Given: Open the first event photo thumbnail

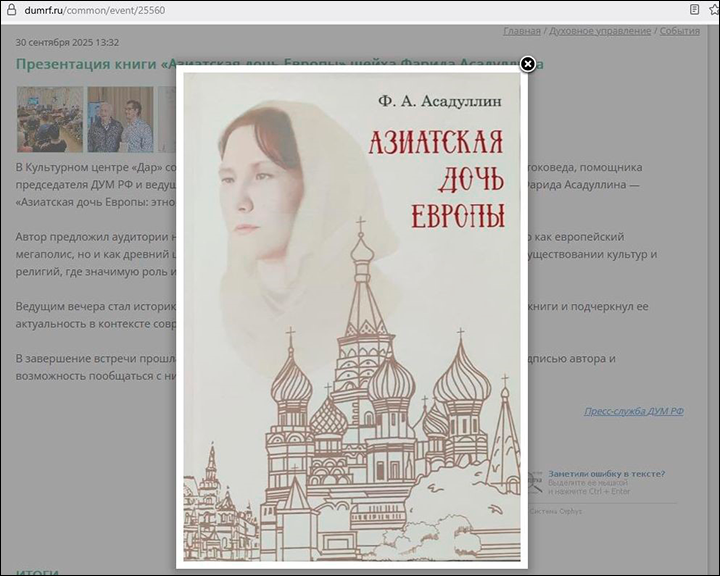Looking at the screenshot, I should click(x=49, y=119).
